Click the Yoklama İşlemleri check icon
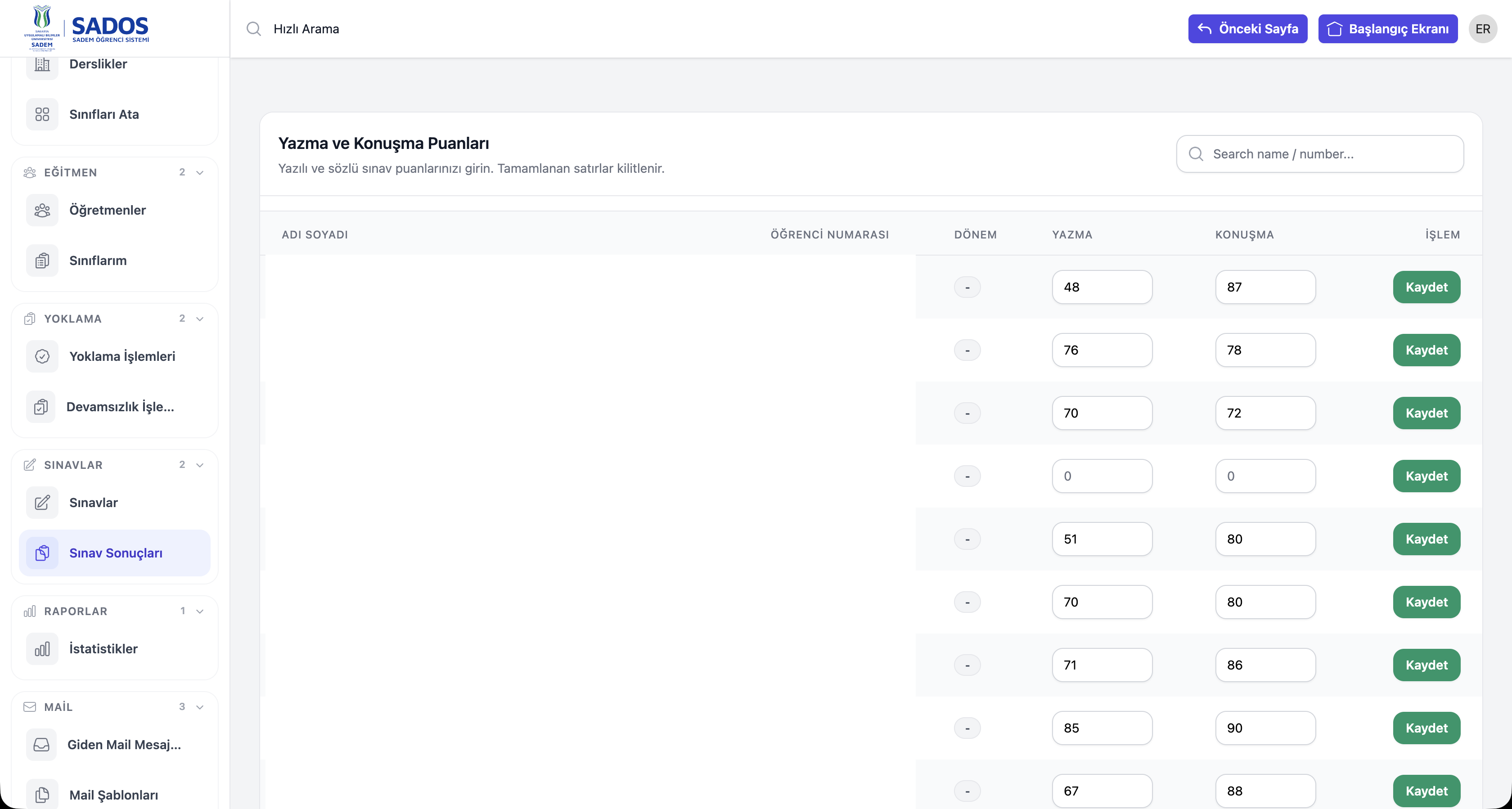The height and width of the screenshot is (809, 1512). (42, 356)
